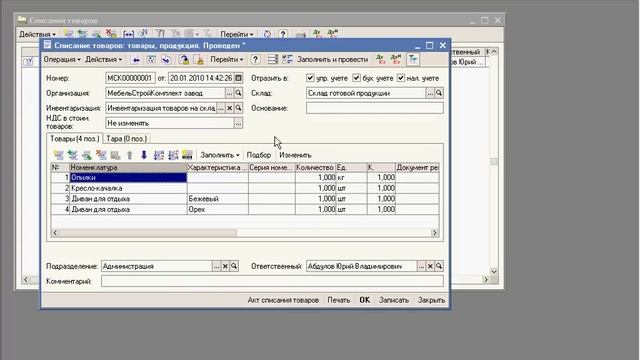Open the Действия menu in the document window
Image resolution: width=640 pixels, height=360 pixels.
click(x=104, y=60)
